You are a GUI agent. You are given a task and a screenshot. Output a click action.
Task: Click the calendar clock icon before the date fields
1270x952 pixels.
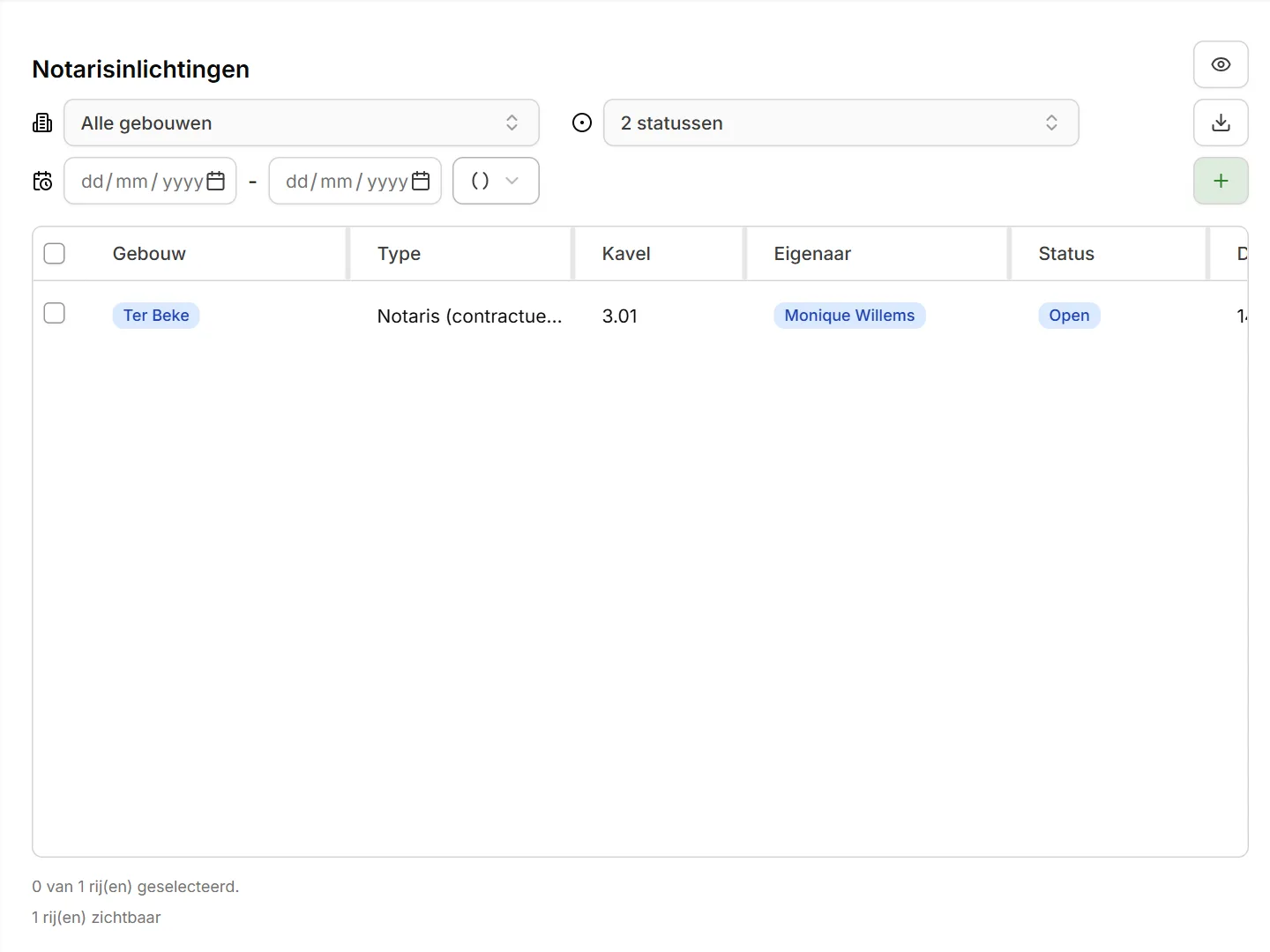pyautogui.click(x=42, y=182)
